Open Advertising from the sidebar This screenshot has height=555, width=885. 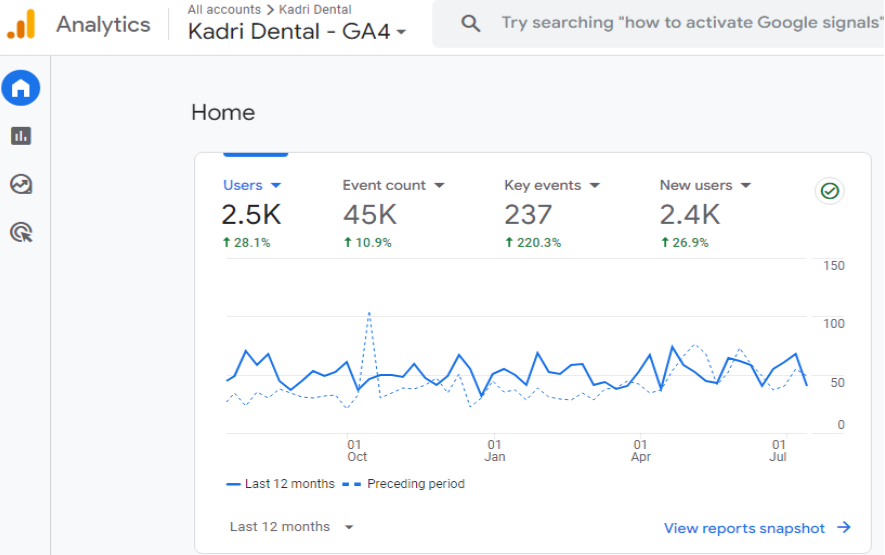[21, 232]
